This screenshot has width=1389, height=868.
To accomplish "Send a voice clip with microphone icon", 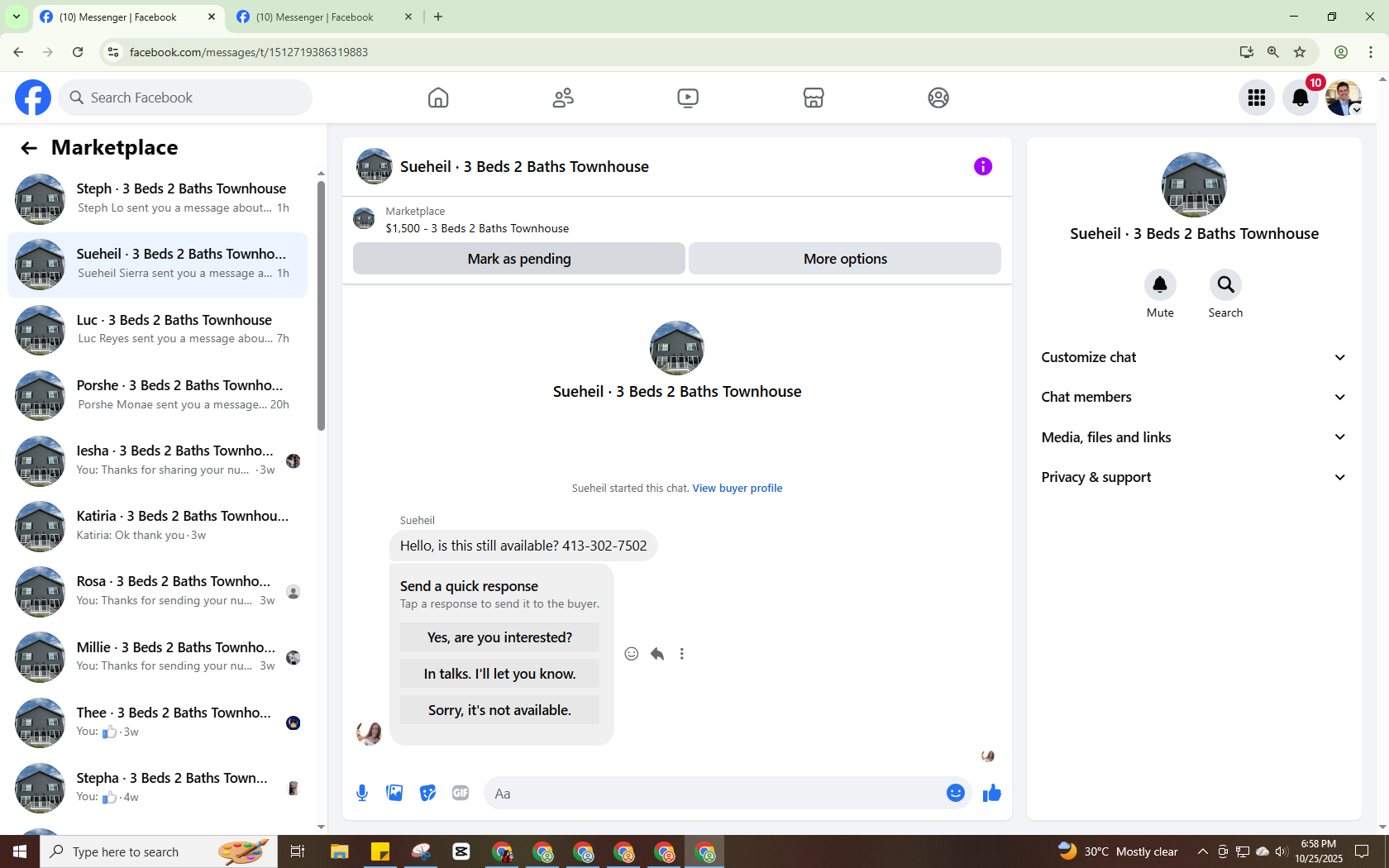I will pyautogui.click(x=362, y=794).
